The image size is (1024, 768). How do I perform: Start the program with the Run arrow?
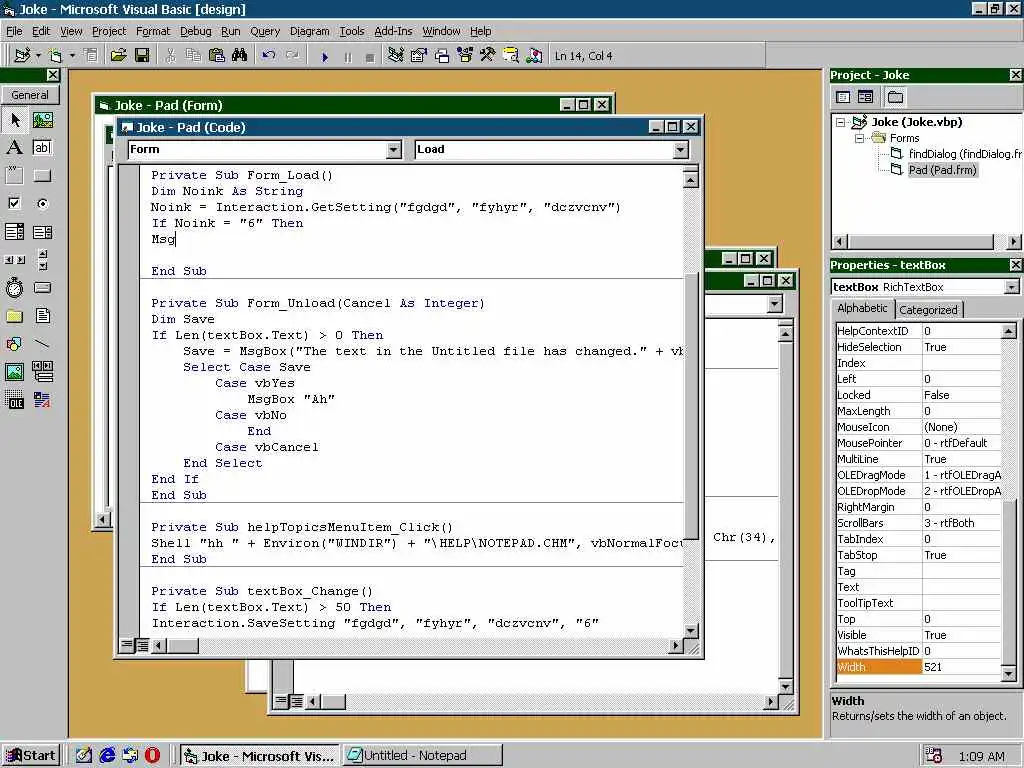coord(325,57)
